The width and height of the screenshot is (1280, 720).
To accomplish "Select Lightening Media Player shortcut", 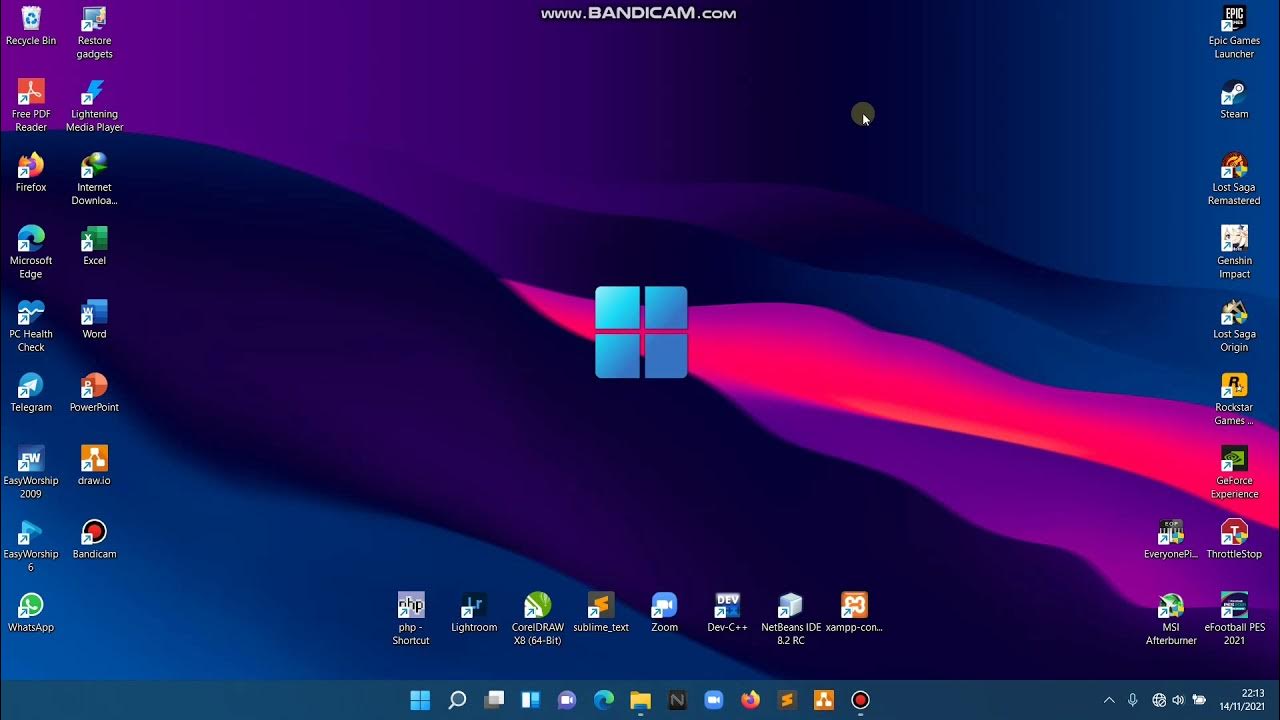I will (94, 106).
